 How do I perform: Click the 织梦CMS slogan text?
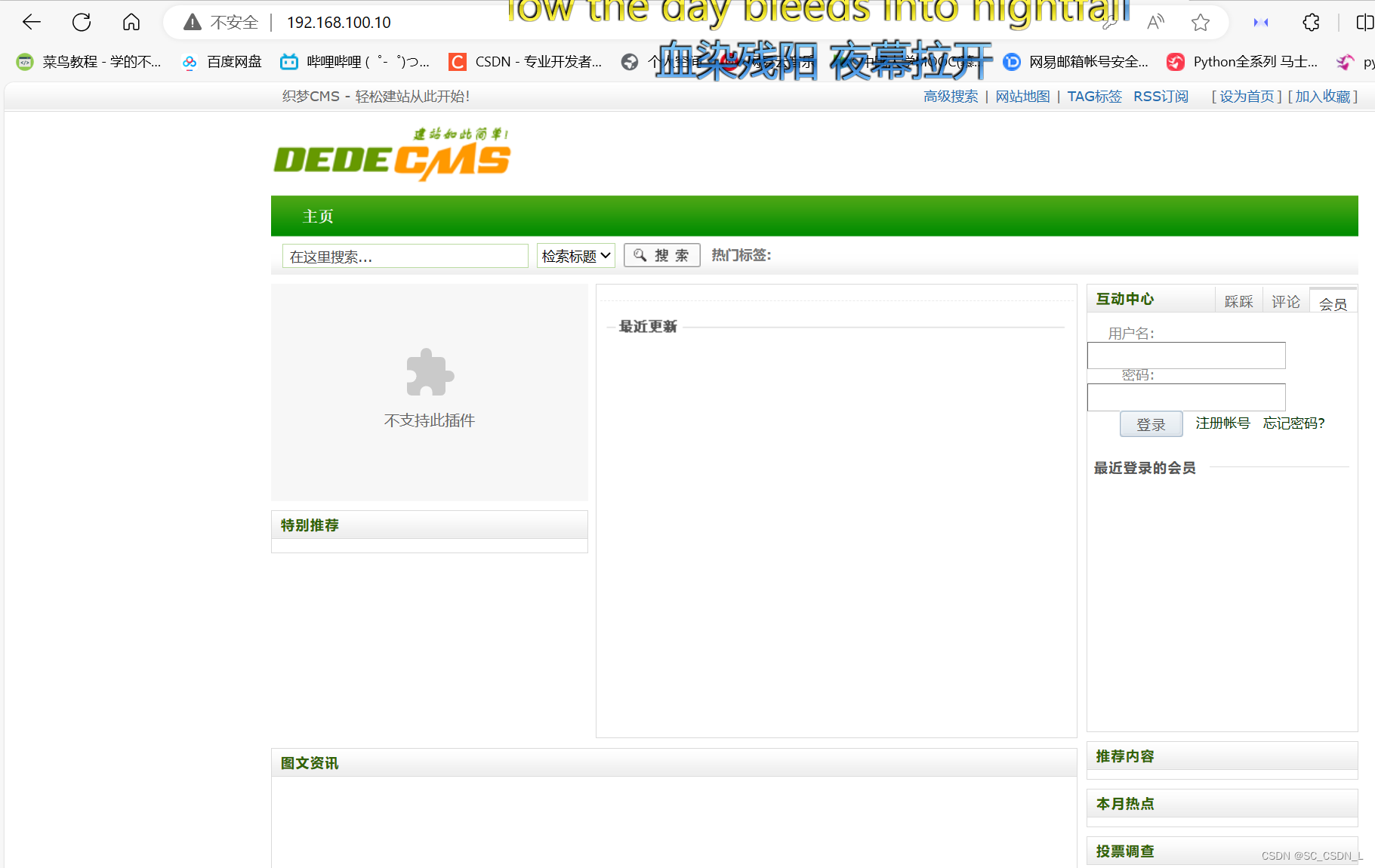376,97
